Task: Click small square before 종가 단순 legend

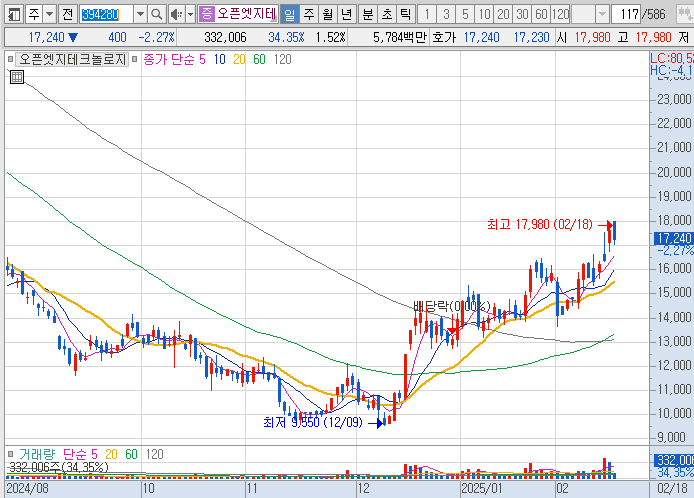Action: coord(135,59)
